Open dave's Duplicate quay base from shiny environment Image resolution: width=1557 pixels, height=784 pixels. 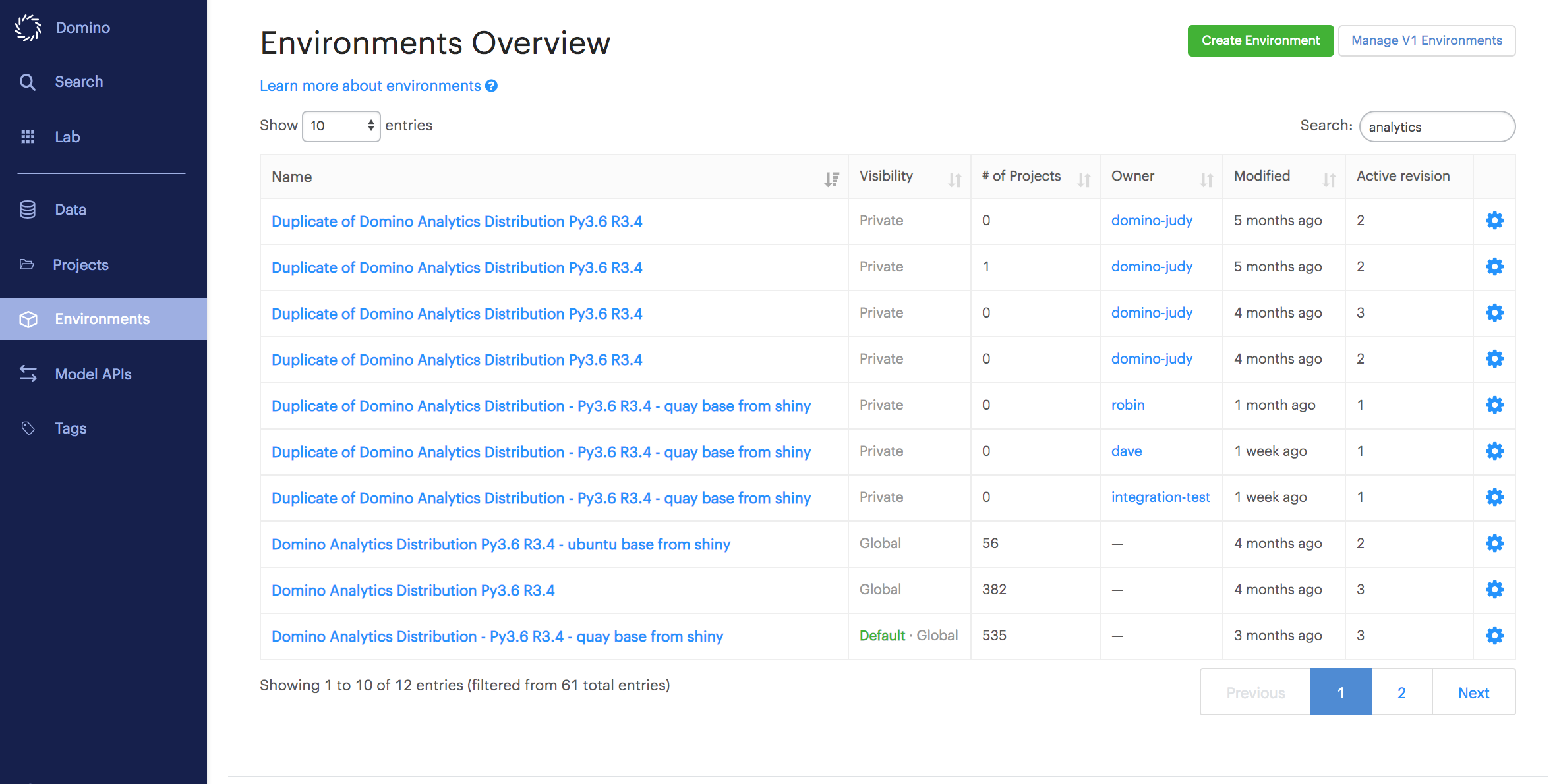pyautogui.click(x=541, y=452)
